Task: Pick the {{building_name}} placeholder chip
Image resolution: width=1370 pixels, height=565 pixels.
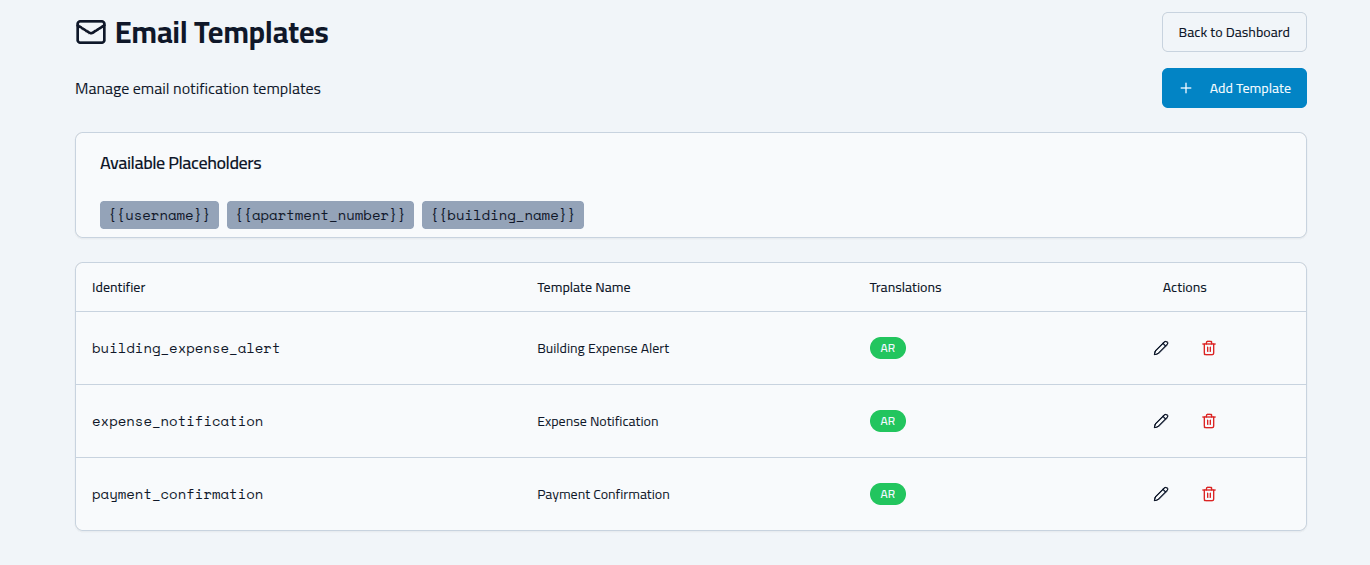Action: point(502,215)
